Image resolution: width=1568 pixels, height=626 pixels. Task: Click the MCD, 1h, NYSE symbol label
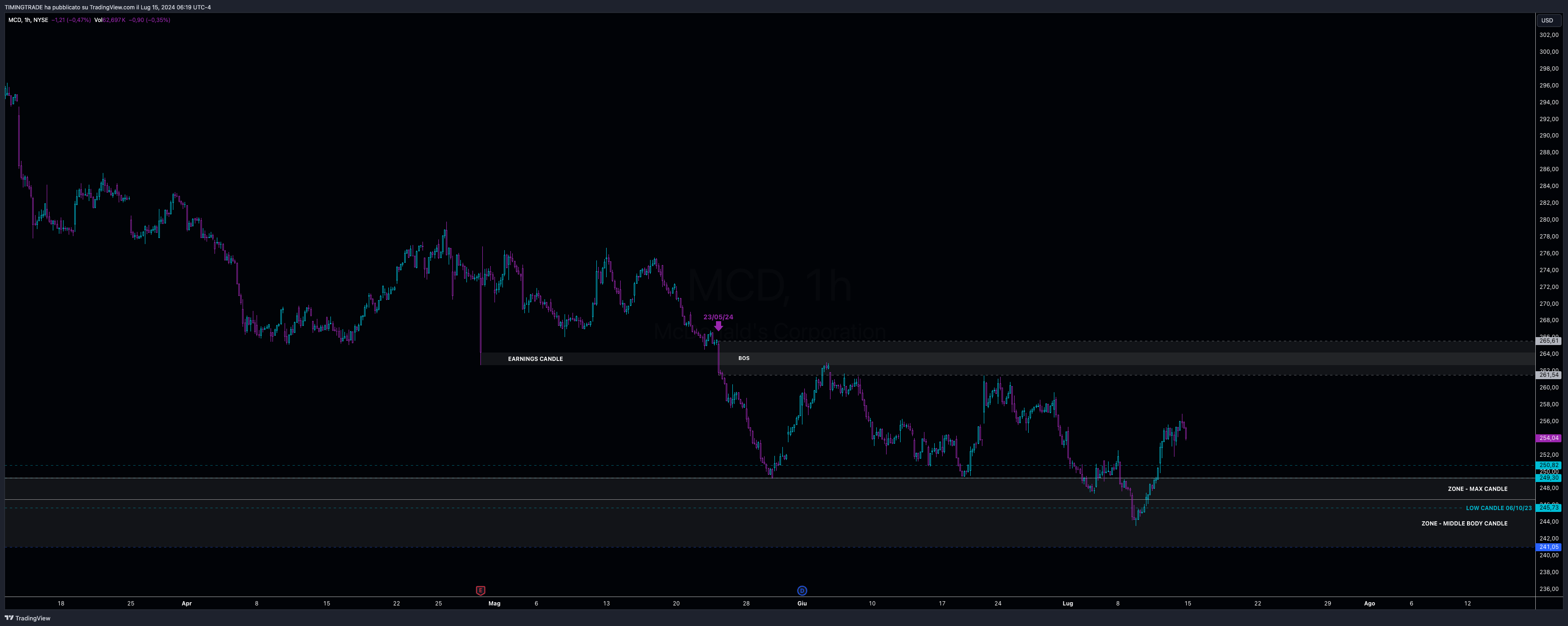pos(28,20)
